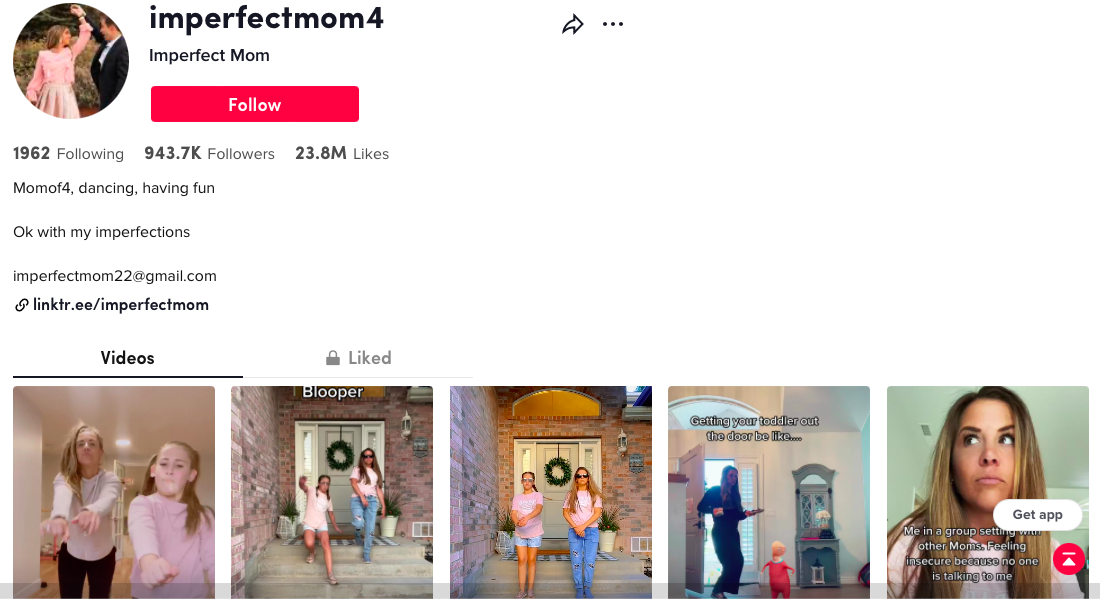Switch to the Videos tab

point(128,358)
